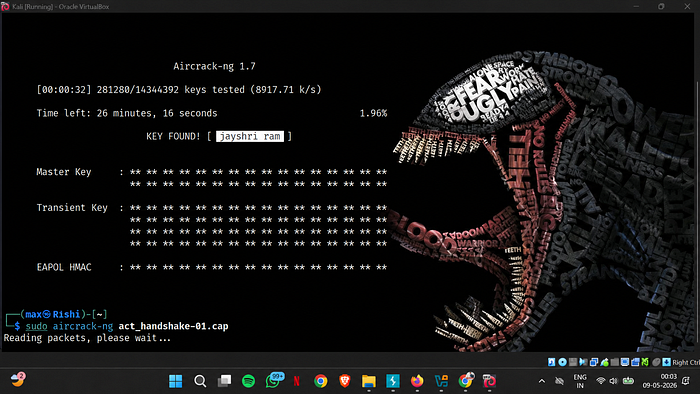
Task: Close the Kali VirtualBox window
Action: click(x=687, y=6)
